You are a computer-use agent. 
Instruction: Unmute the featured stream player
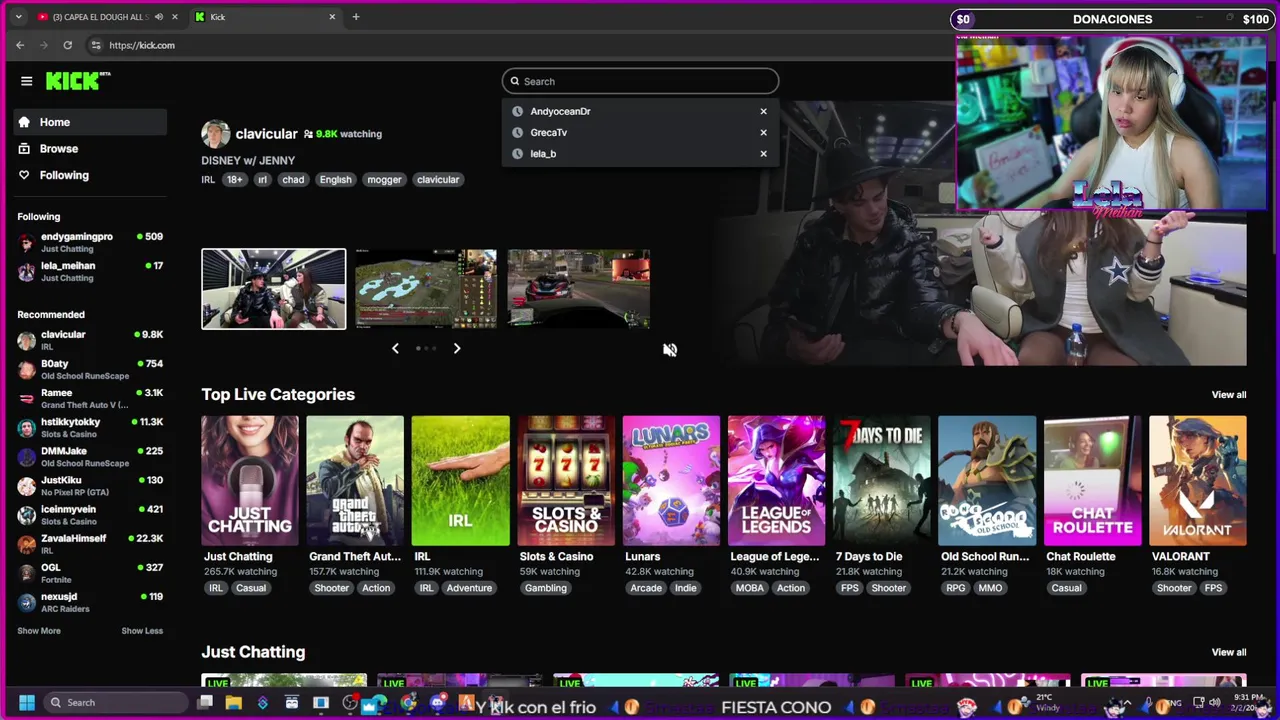click(670, 349)
